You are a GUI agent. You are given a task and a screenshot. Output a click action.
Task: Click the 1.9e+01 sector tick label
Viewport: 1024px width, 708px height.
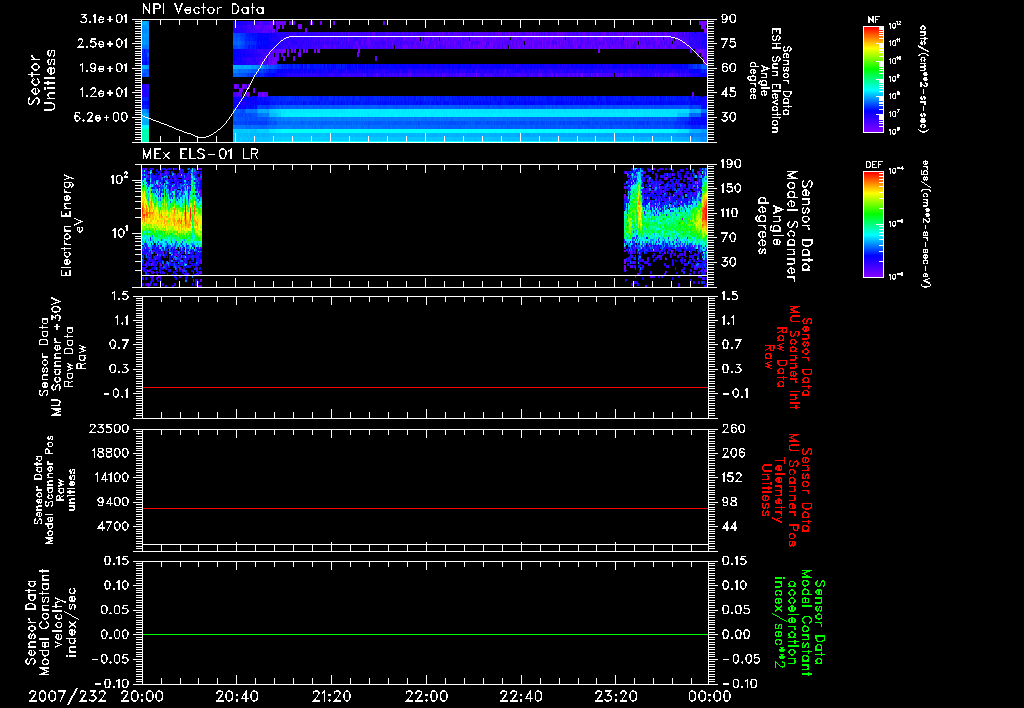pyautogui.click(x=104, y=68)
